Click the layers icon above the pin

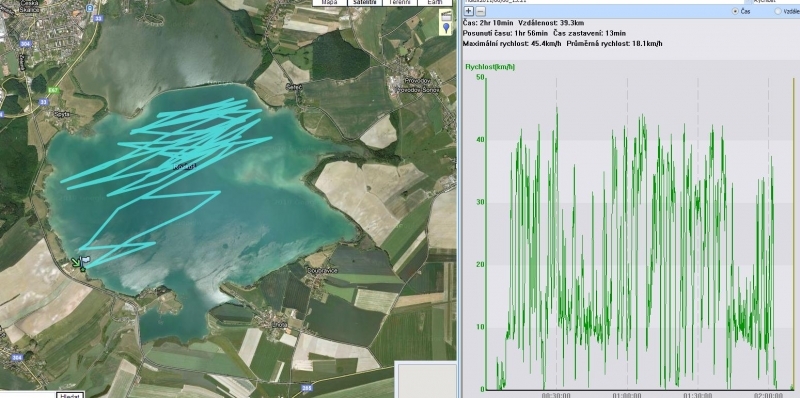coord(446,15)
